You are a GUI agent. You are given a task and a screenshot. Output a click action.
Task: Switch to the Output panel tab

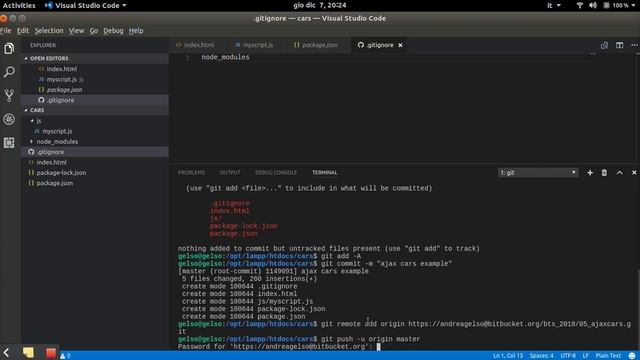(230, 173)
